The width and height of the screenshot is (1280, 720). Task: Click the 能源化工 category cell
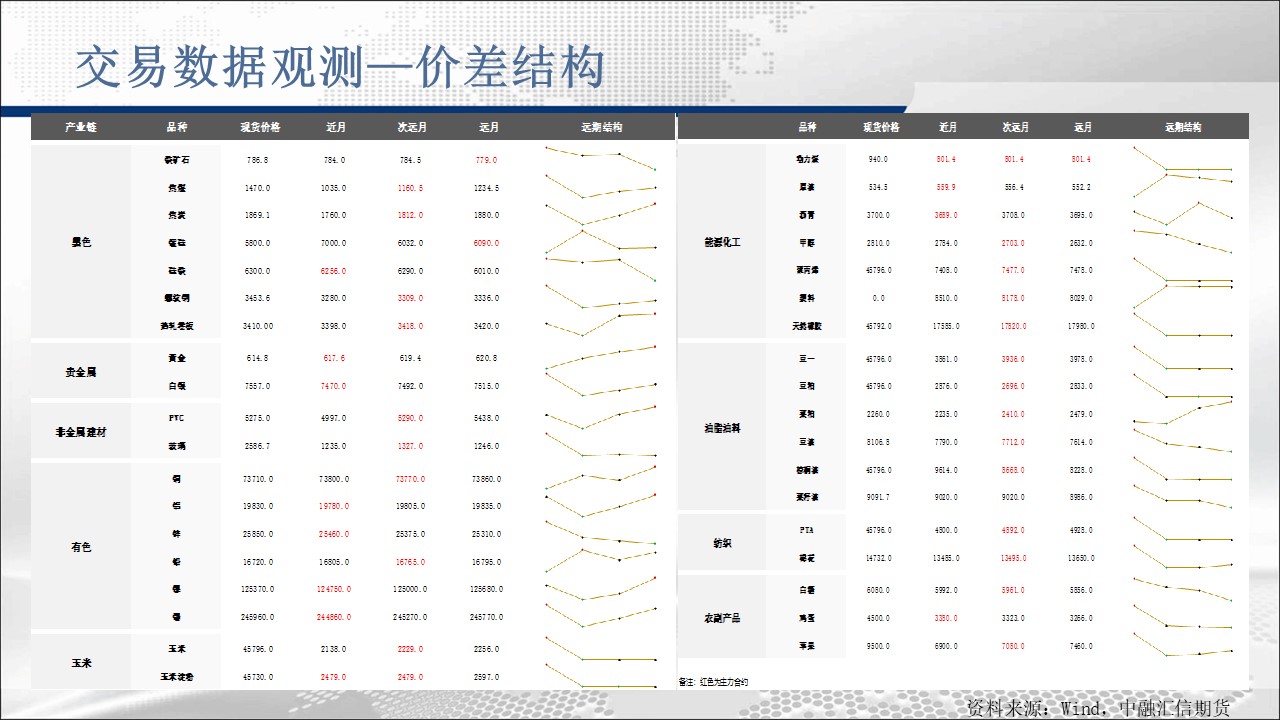tap(722, 242)
